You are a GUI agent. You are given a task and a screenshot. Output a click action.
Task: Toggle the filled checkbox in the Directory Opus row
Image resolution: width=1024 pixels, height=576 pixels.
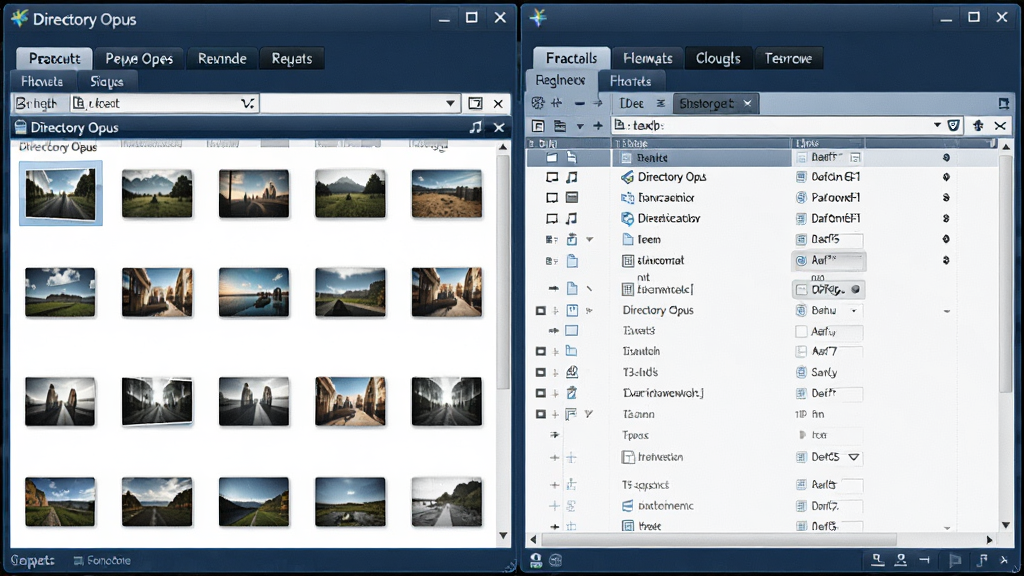coord(541,311)
